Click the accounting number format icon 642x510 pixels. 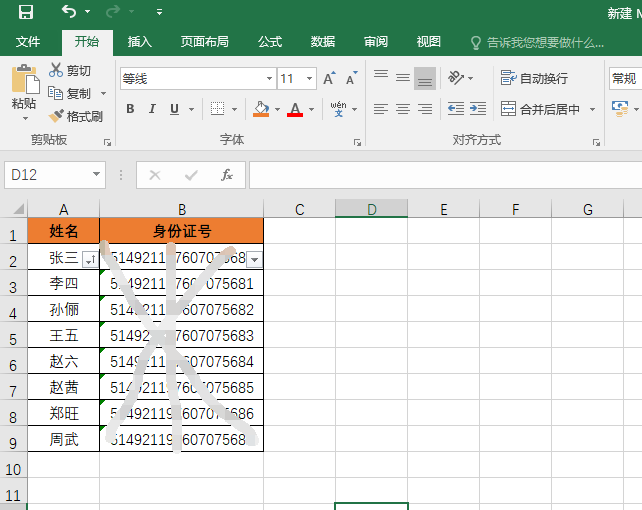pyautogui.click(x=620, y=109)
